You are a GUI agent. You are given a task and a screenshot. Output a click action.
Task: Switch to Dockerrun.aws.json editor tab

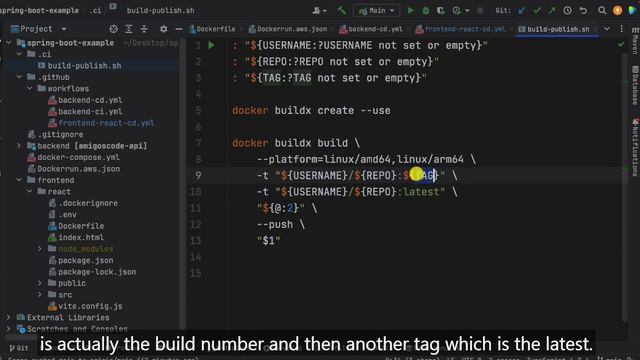(288, 29)
